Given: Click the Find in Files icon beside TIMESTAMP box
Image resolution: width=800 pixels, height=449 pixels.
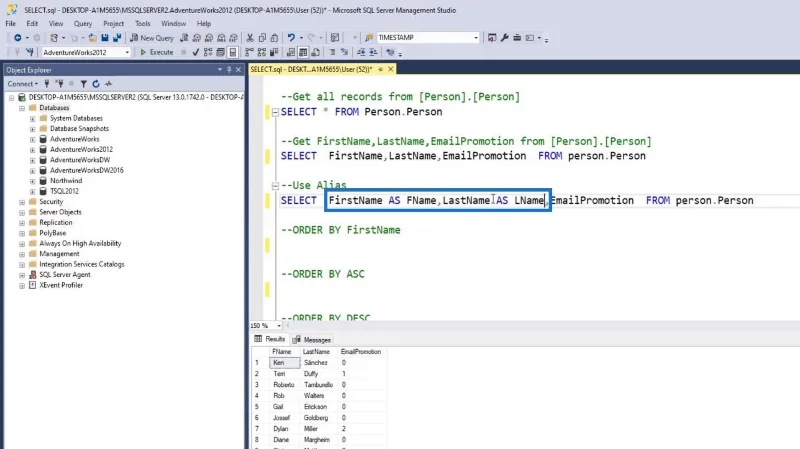Looking at the screenshot, I should [x=368, y=38].
